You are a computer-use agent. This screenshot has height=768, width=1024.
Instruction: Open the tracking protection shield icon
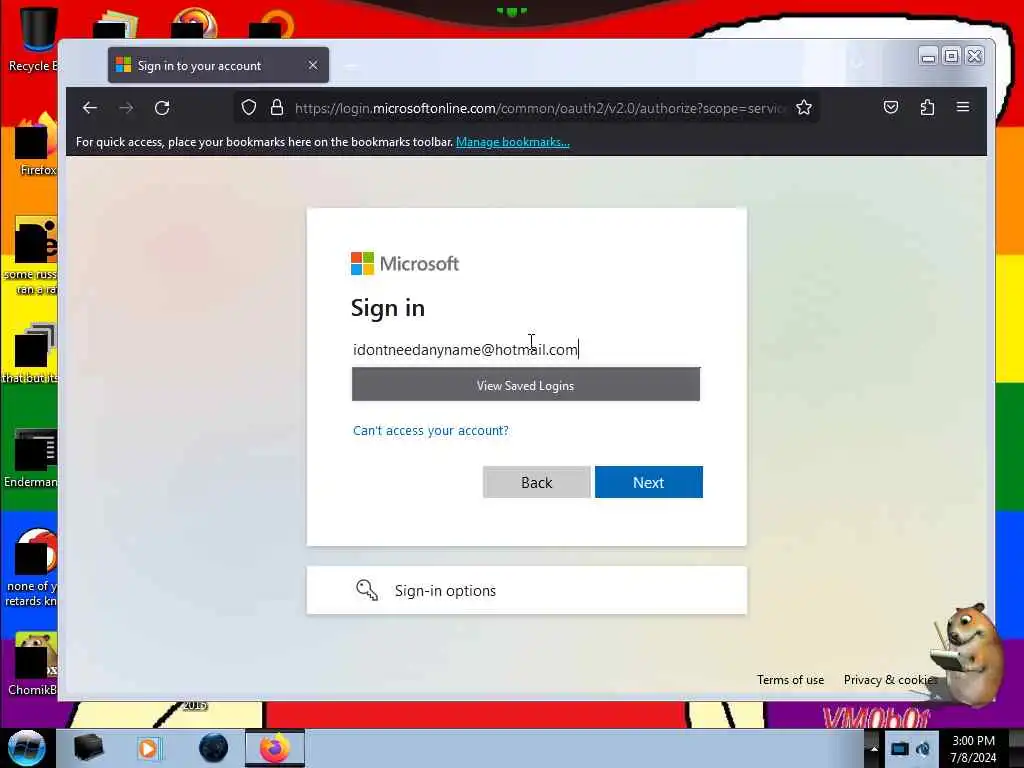click(249, 108)
